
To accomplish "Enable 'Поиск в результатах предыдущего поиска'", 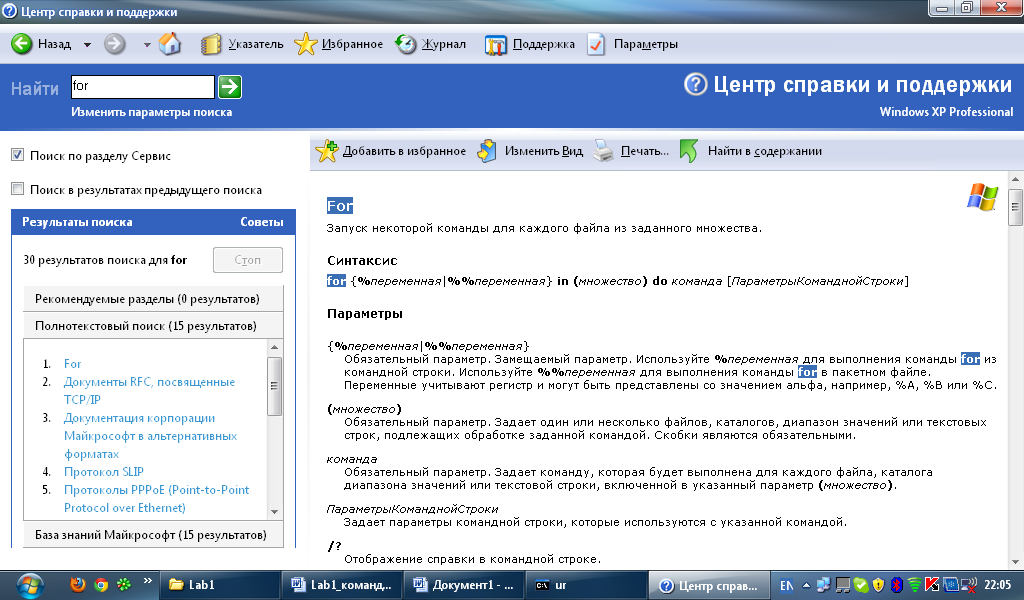I will (x=18, y=189).
